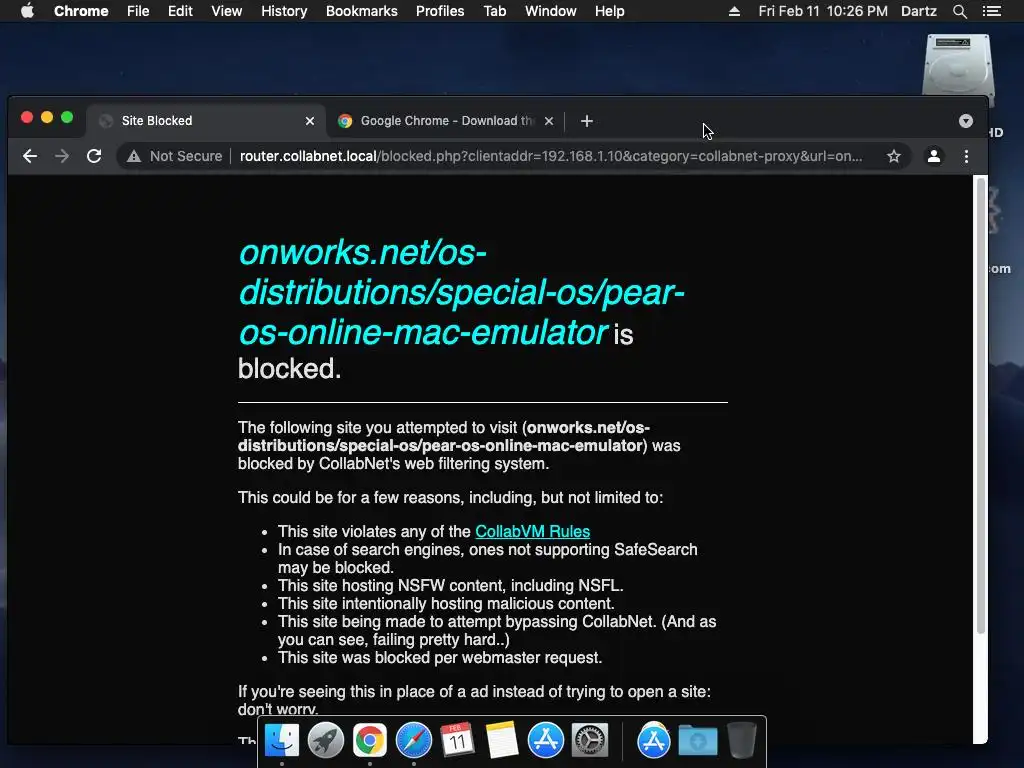The height and width of the screenshot is (768, 1024).
Task: Click the blocked onworks.net URL heading
Action: 461,292
